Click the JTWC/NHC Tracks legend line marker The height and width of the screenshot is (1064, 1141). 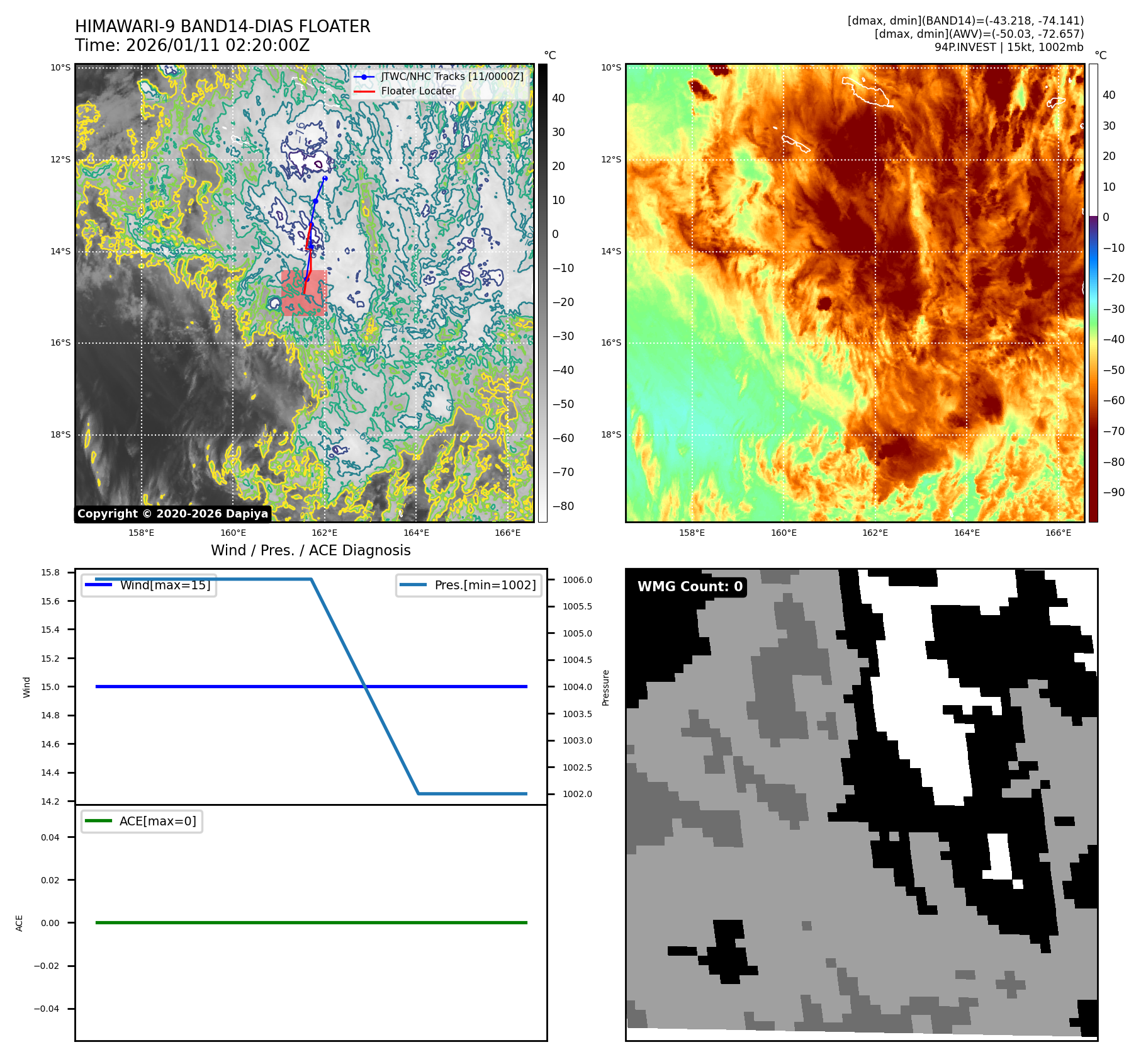[x=364, y=77]
